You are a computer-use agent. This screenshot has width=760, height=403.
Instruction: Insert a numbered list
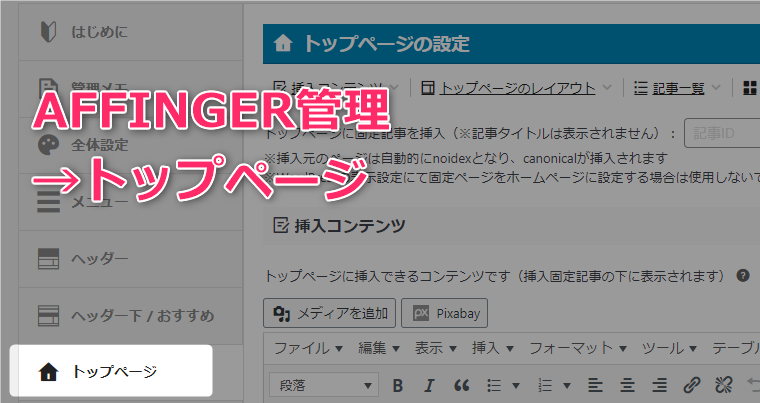545,386
